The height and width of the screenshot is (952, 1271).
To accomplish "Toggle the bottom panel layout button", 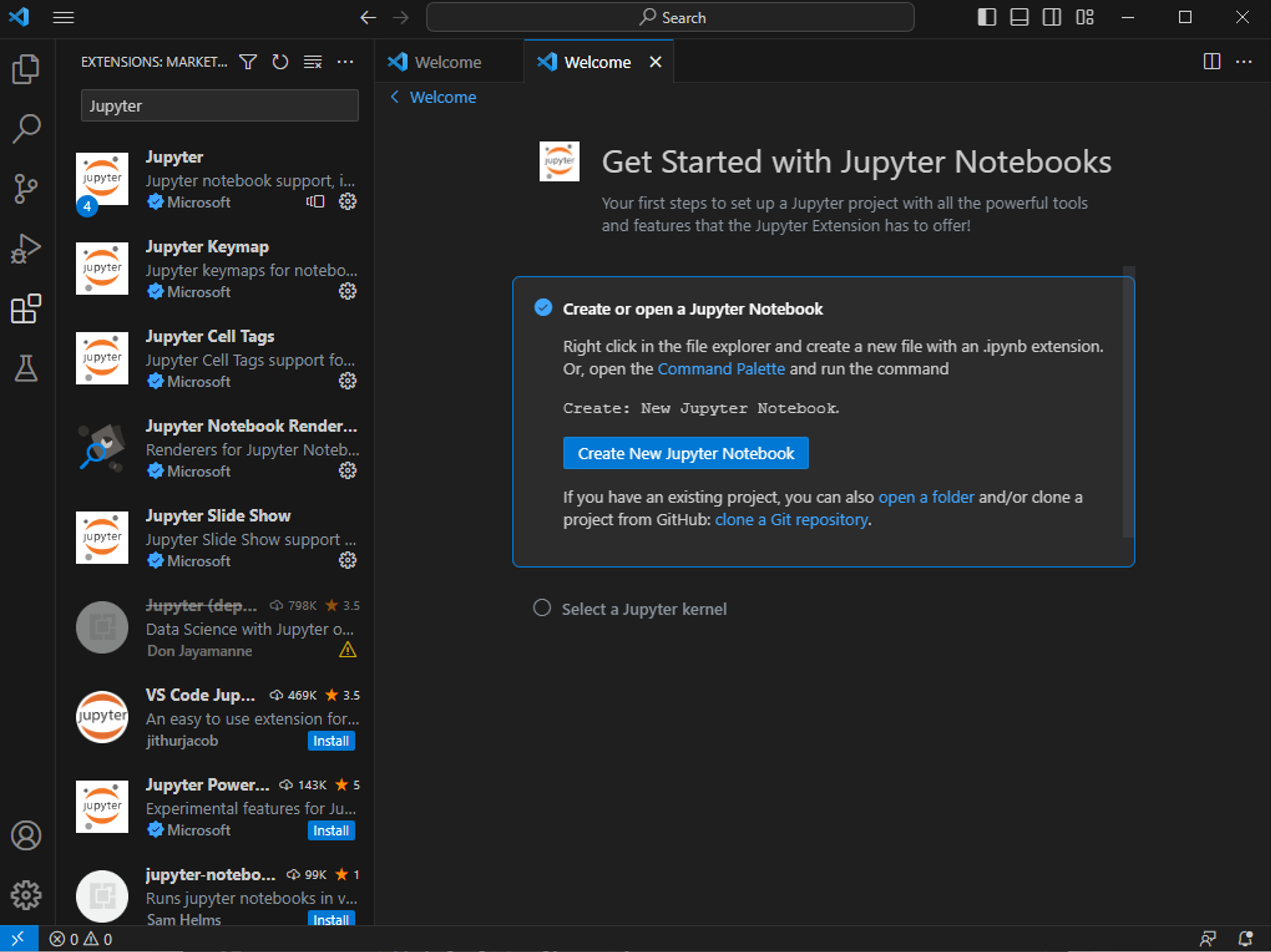I will coord(1019,17).
